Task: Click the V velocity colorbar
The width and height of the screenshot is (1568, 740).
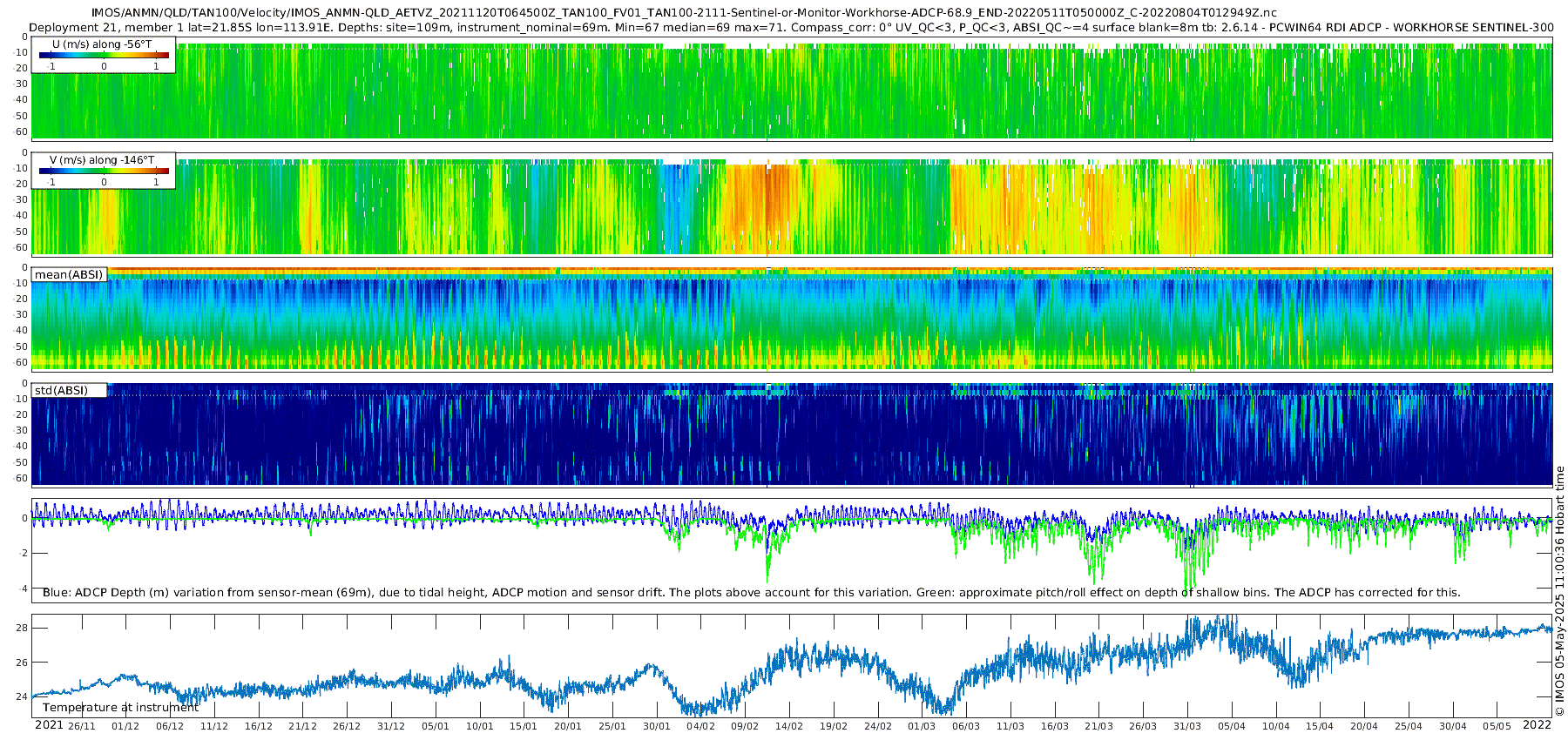Action: coord(104,171)
